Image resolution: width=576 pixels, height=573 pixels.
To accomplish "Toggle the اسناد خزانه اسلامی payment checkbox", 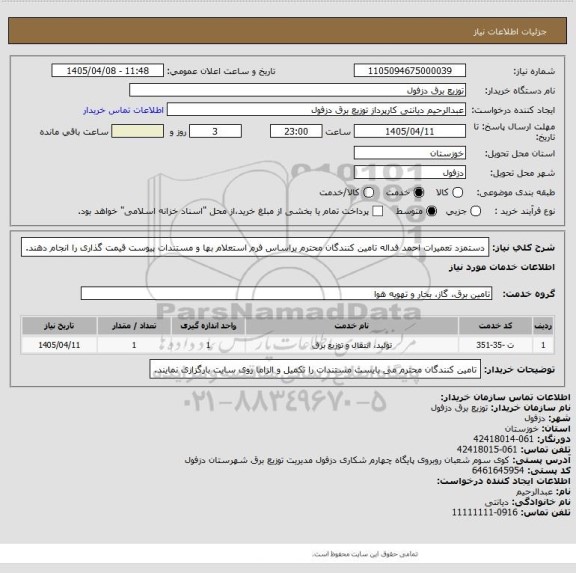I will pos(377,211).
